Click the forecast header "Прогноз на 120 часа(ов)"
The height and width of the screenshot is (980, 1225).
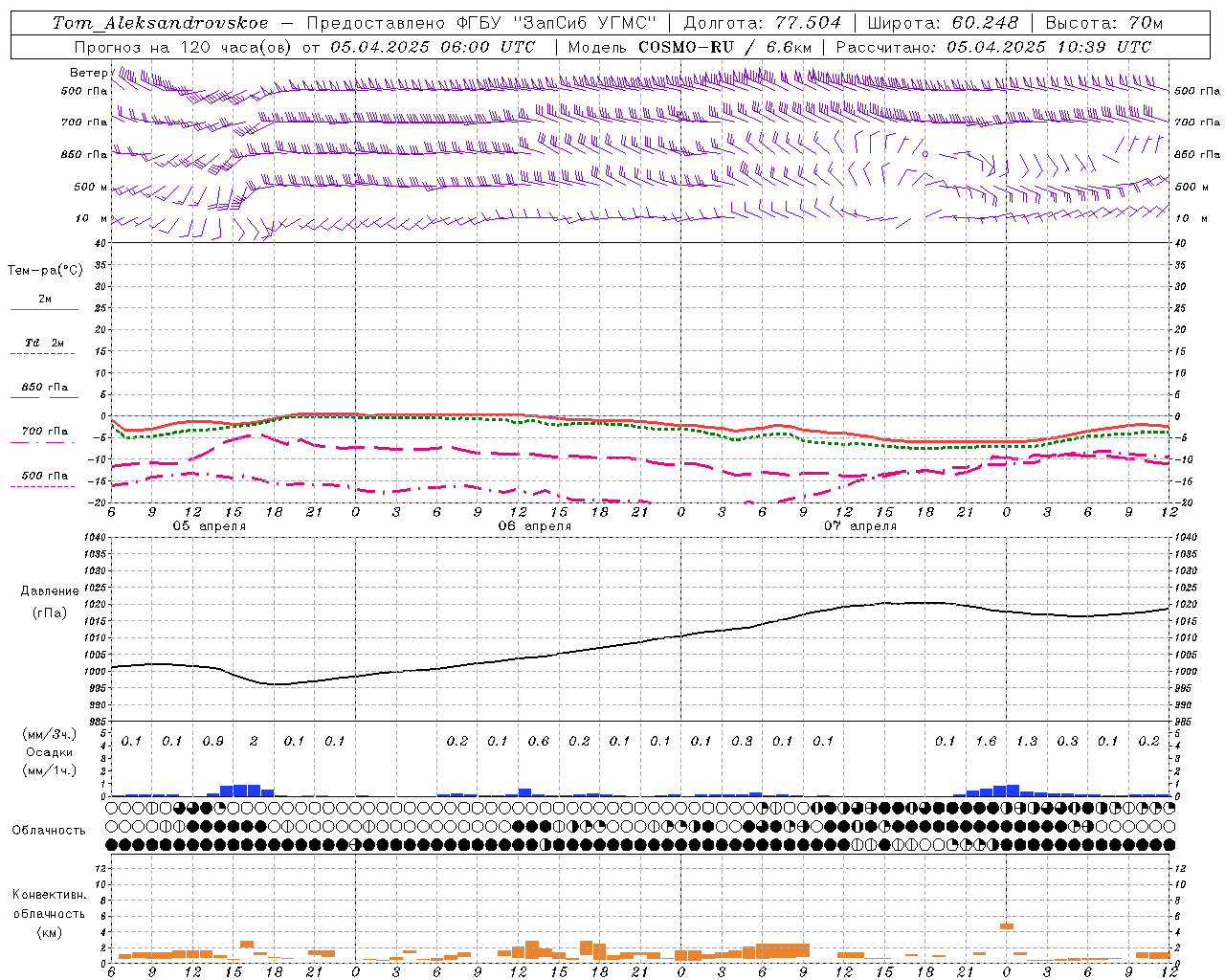[x=185, y=47]
